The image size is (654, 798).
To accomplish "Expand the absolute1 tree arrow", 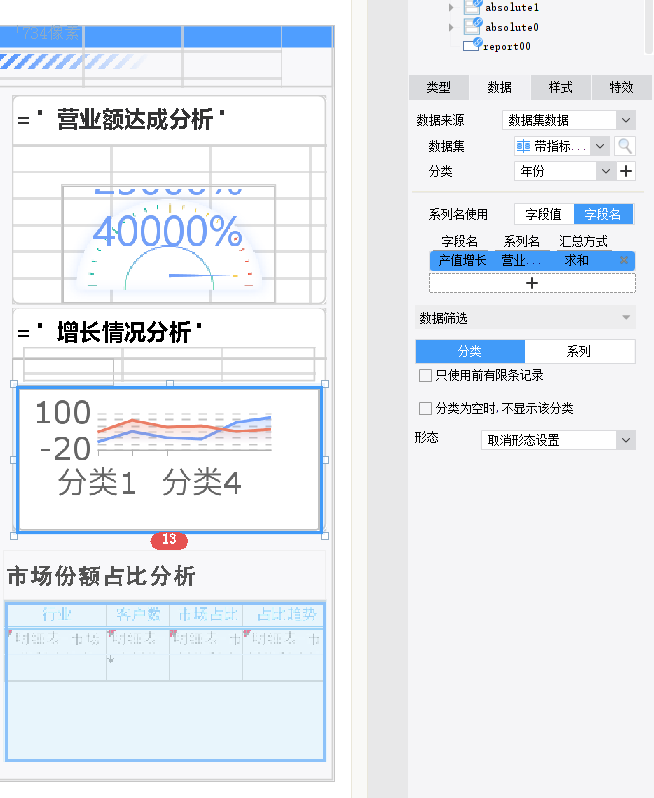I will coord(451,8).
